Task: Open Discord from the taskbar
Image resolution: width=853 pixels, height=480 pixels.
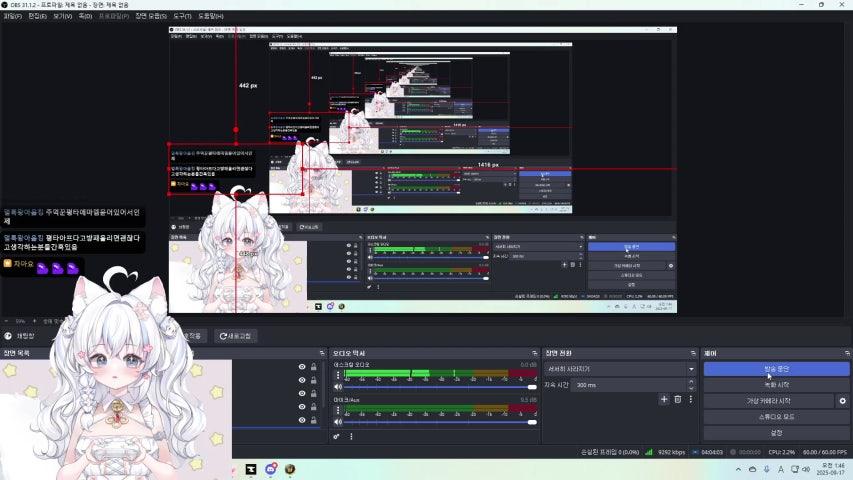Action: click(x=270, y=469)
